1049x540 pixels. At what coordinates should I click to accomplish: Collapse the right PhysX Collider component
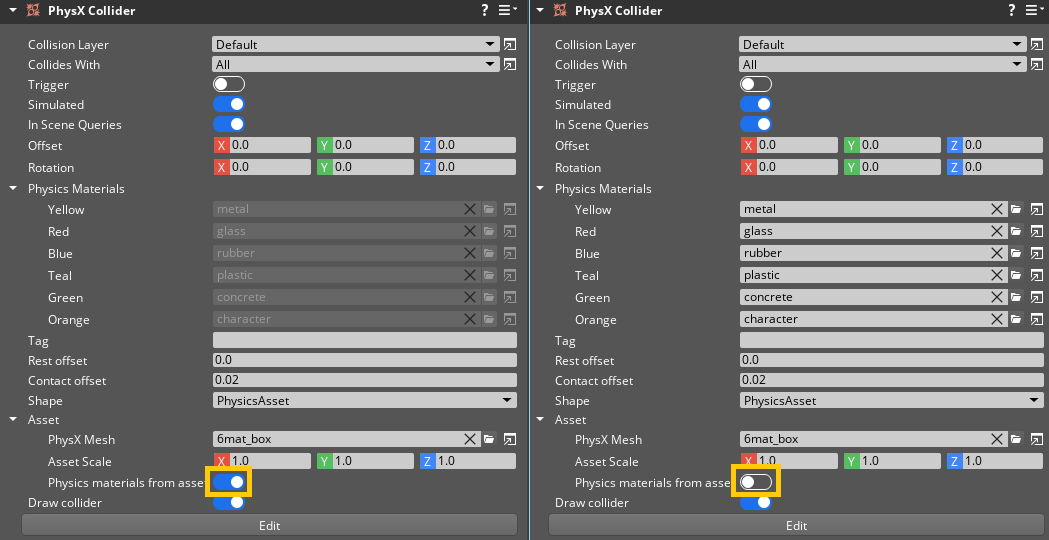pos(540,10)
